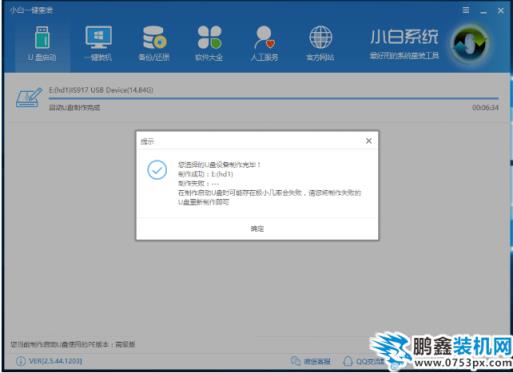Click the blue checkmark success icon in dialog
Screen dimensions: 513x373
[157, 170]
